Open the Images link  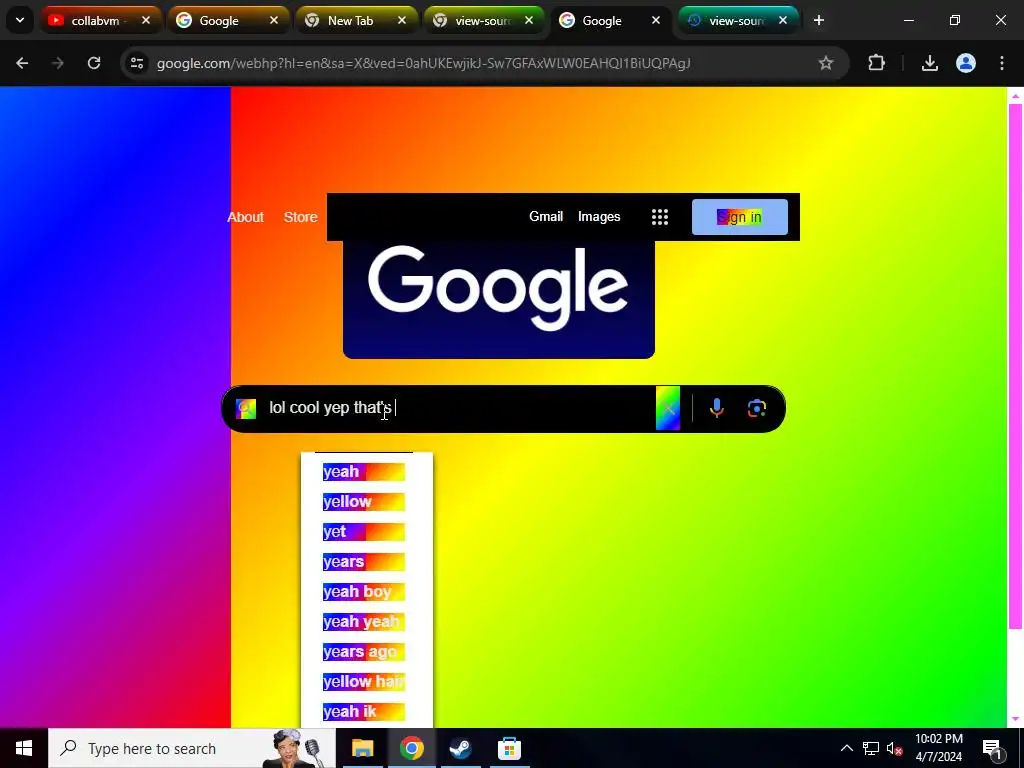(599, 217)
